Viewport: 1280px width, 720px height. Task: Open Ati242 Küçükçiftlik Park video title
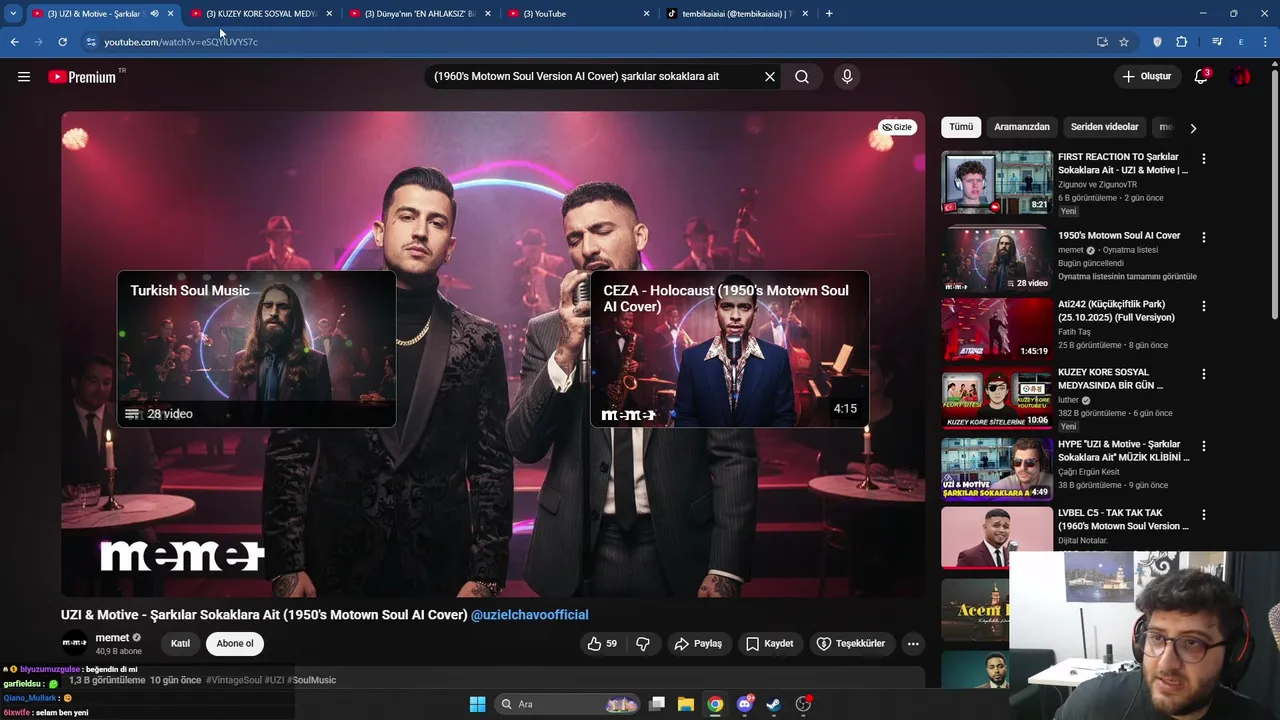tap(1117, 311)
